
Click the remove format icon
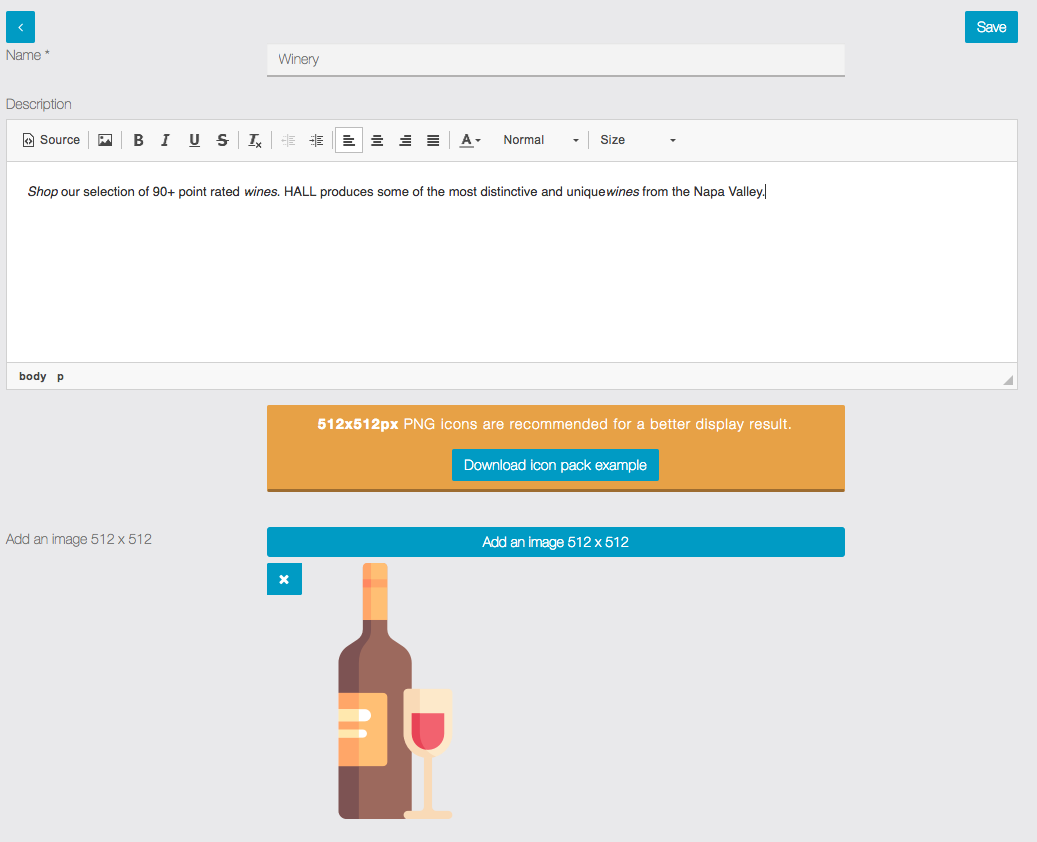point(255,140)
